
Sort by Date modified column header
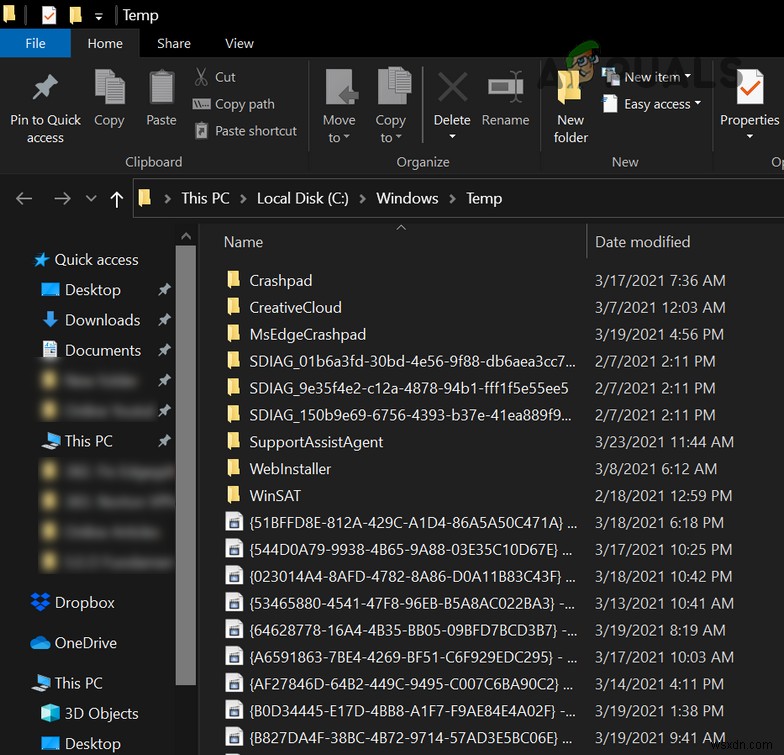[642, 242]
